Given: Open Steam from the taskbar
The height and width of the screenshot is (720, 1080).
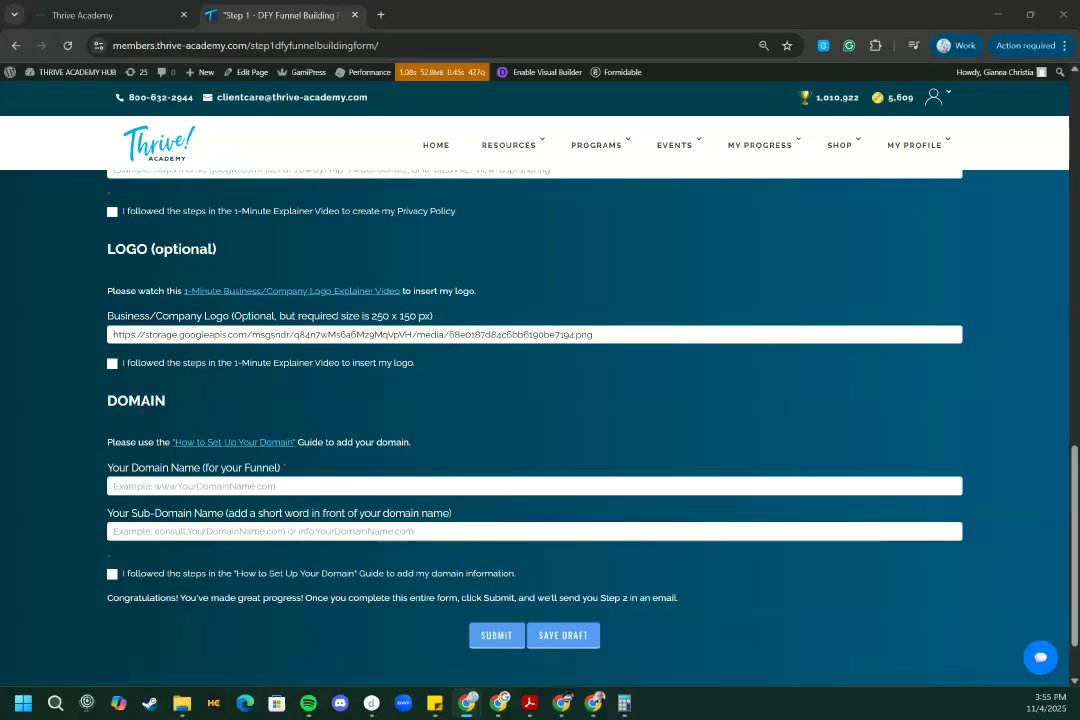Looking at the screenshot, I should point(149,703).
